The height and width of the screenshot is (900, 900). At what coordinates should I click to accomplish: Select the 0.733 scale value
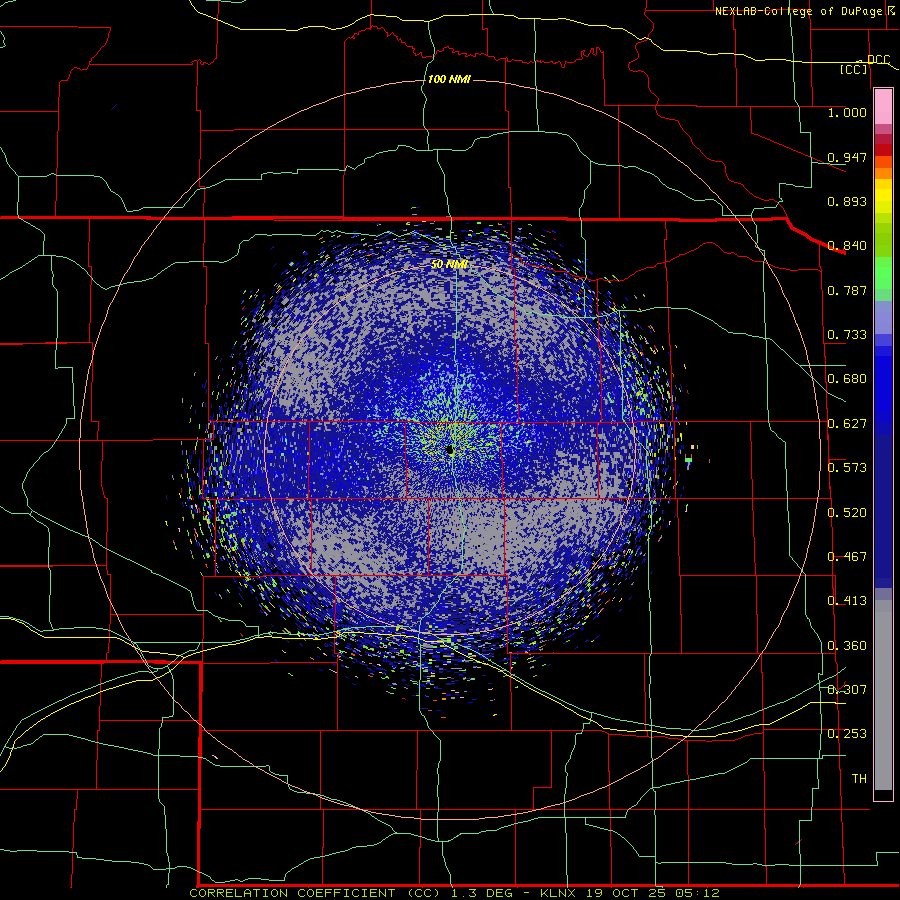[x=847, y=334]
